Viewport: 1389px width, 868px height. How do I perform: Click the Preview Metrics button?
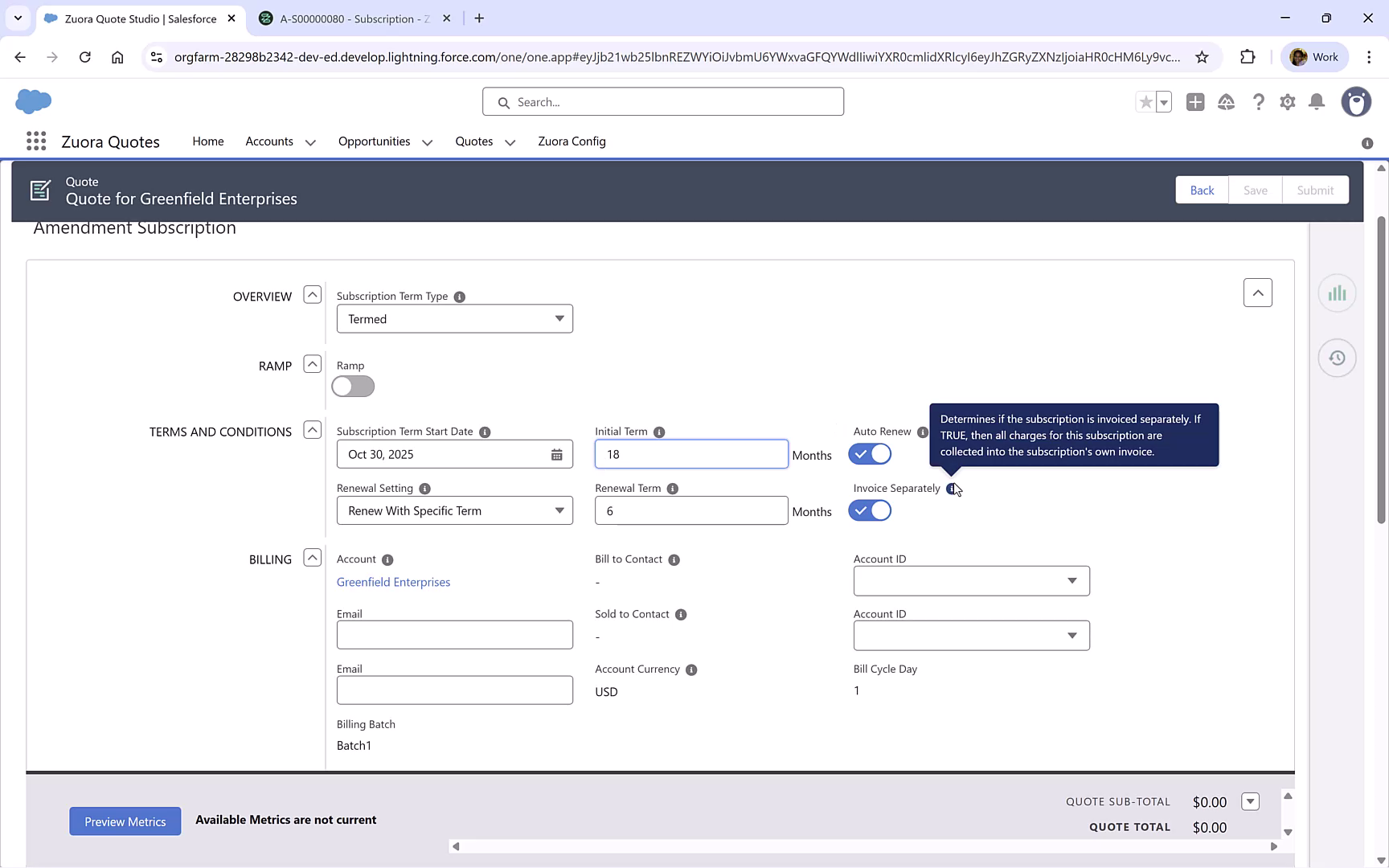point(125,821)
